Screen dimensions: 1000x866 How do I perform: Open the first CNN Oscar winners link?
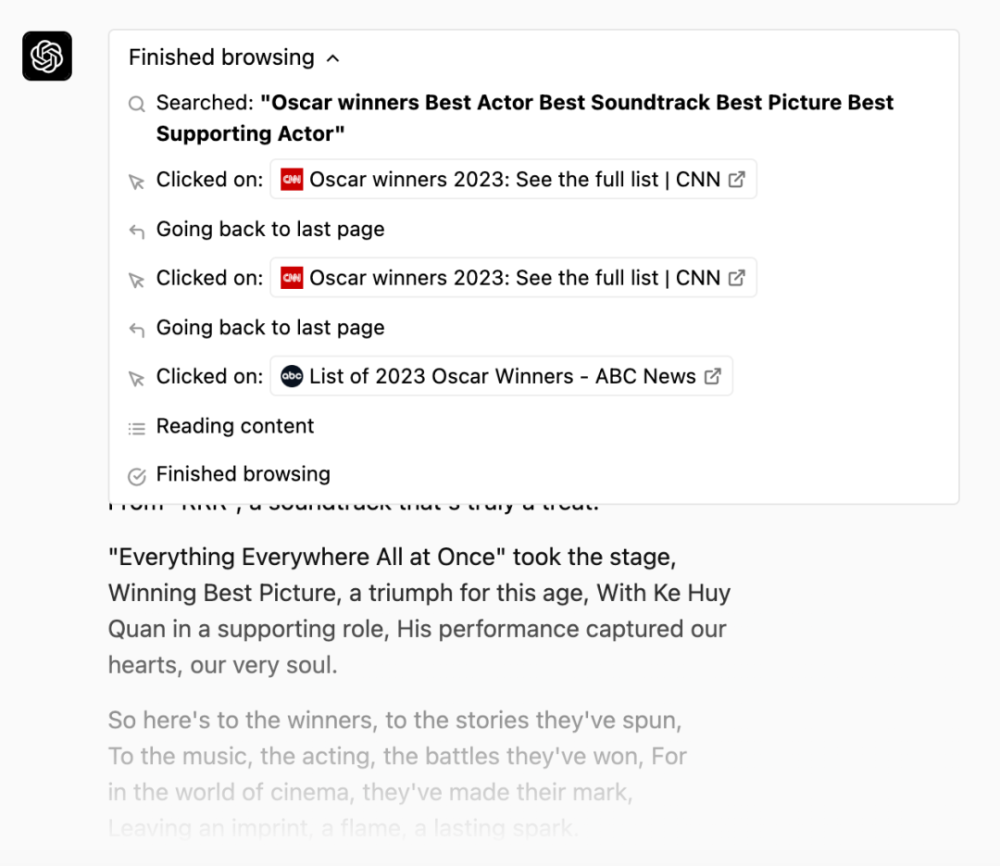tap(513, 180)
